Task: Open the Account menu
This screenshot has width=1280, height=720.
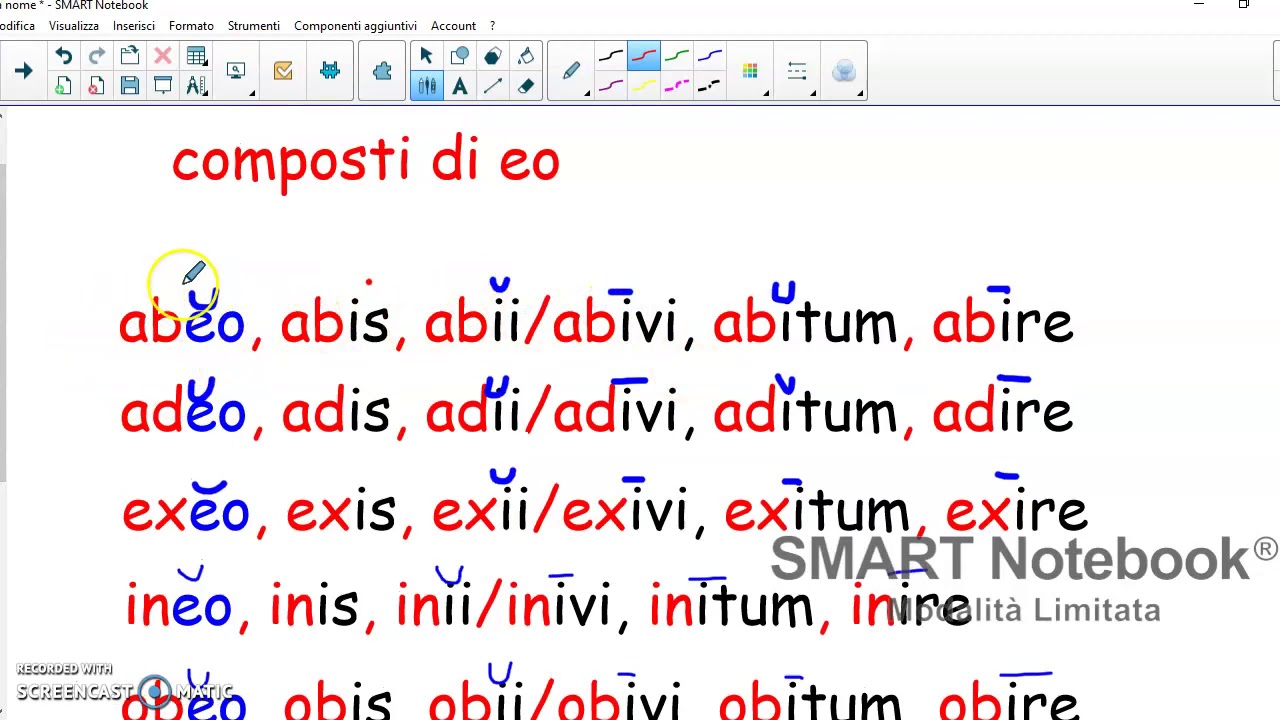Action: click(453, 25)
